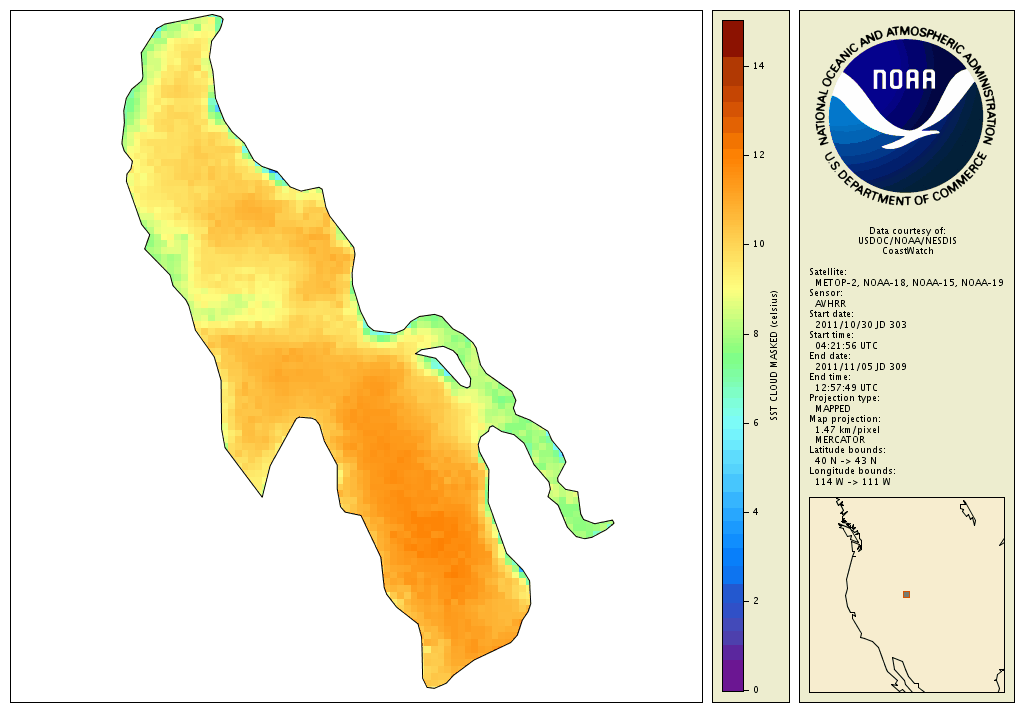
Task: Click the 'Satellite:' label
Action: [x=828, y=272]
